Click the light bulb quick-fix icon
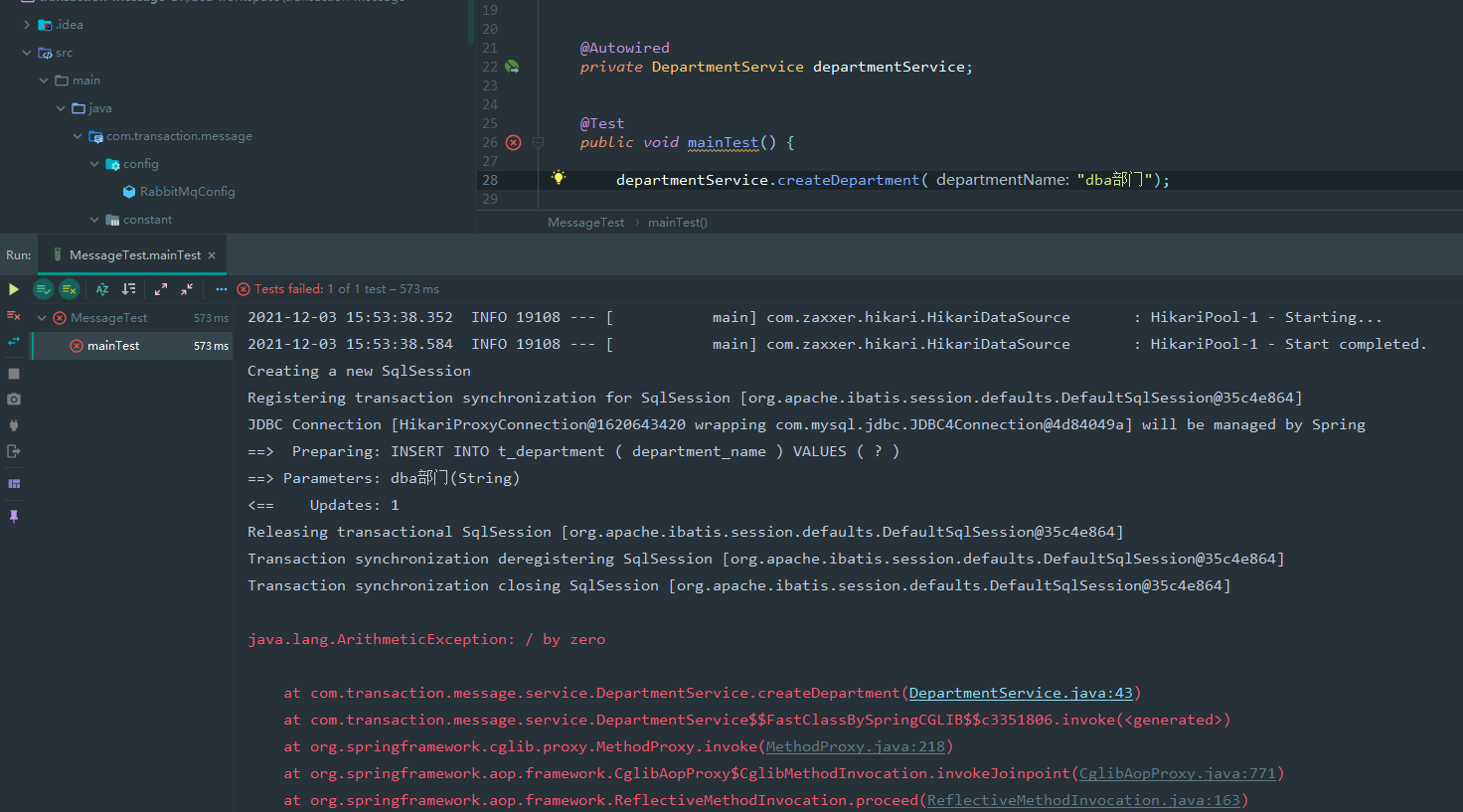Image resolution: width=1463 pixels, height=812 pixels. pyautogui.click(x=559, y=178)
